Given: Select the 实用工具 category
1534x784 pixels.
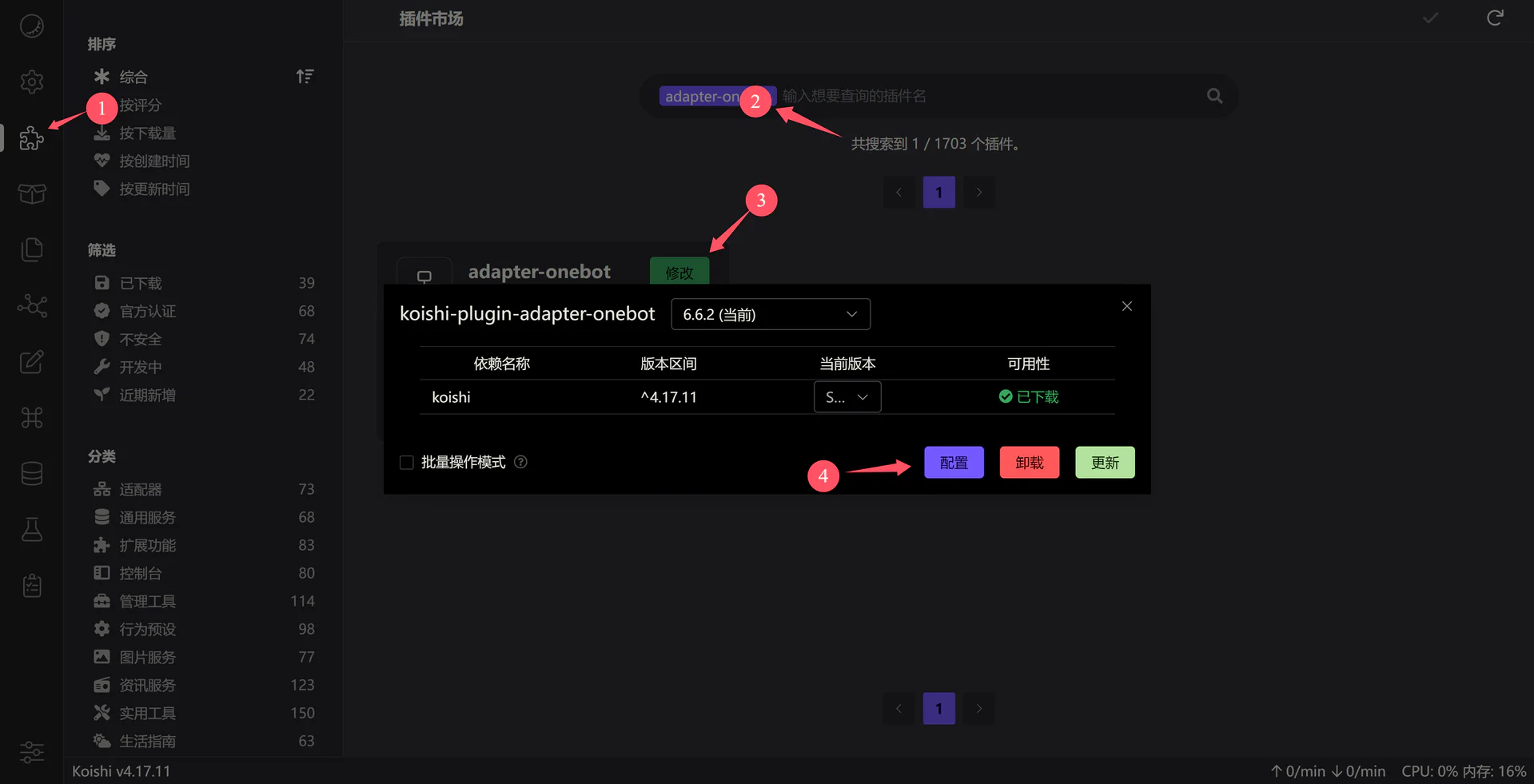Looking at the screenshot, I should (x=204, y=713).
